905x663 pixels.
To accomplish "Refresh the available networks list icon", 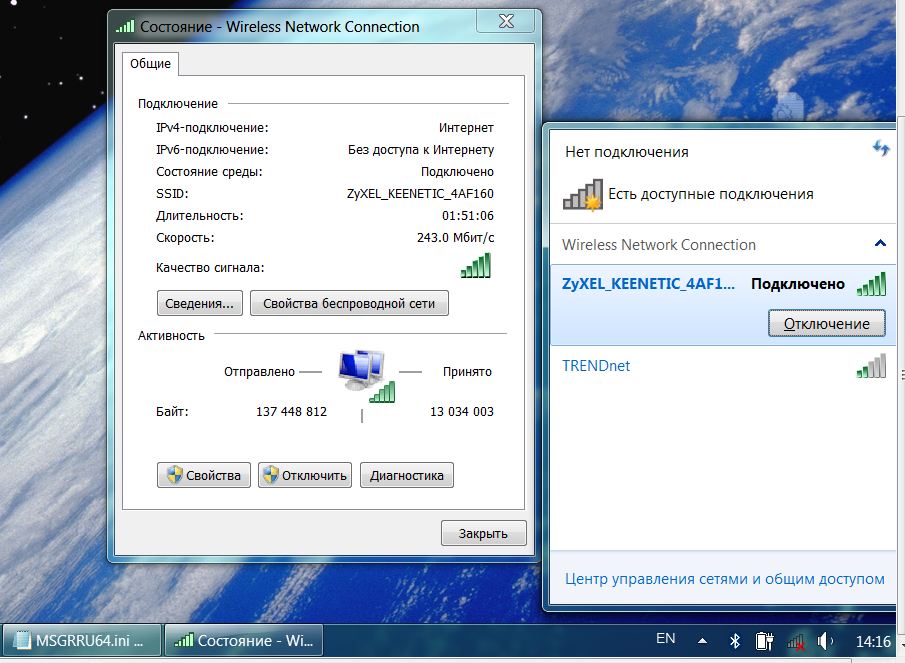I will pos(881,149).
